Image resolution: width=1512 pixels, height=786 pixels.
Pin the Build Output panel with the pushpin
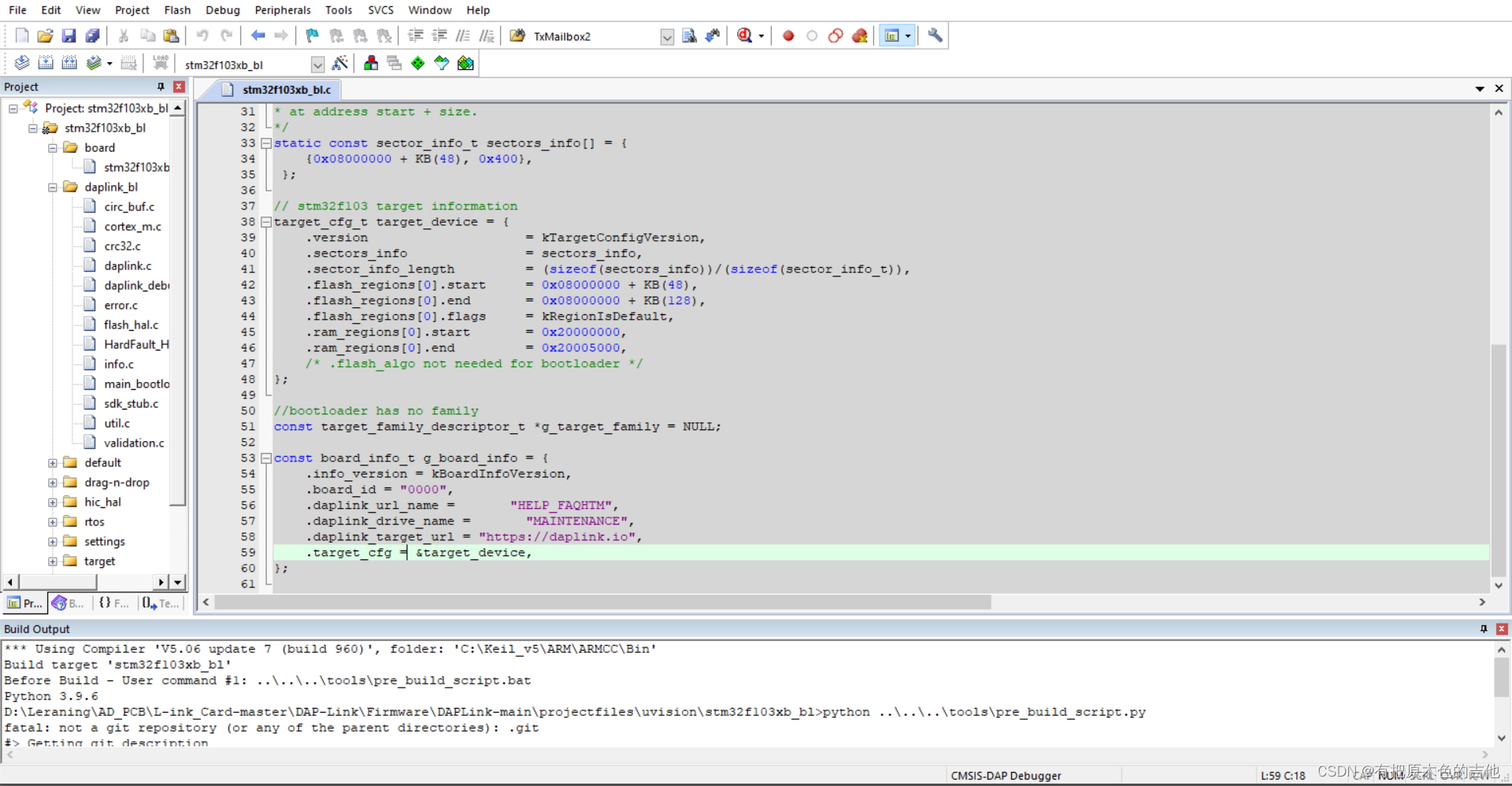click(1484, 628)
